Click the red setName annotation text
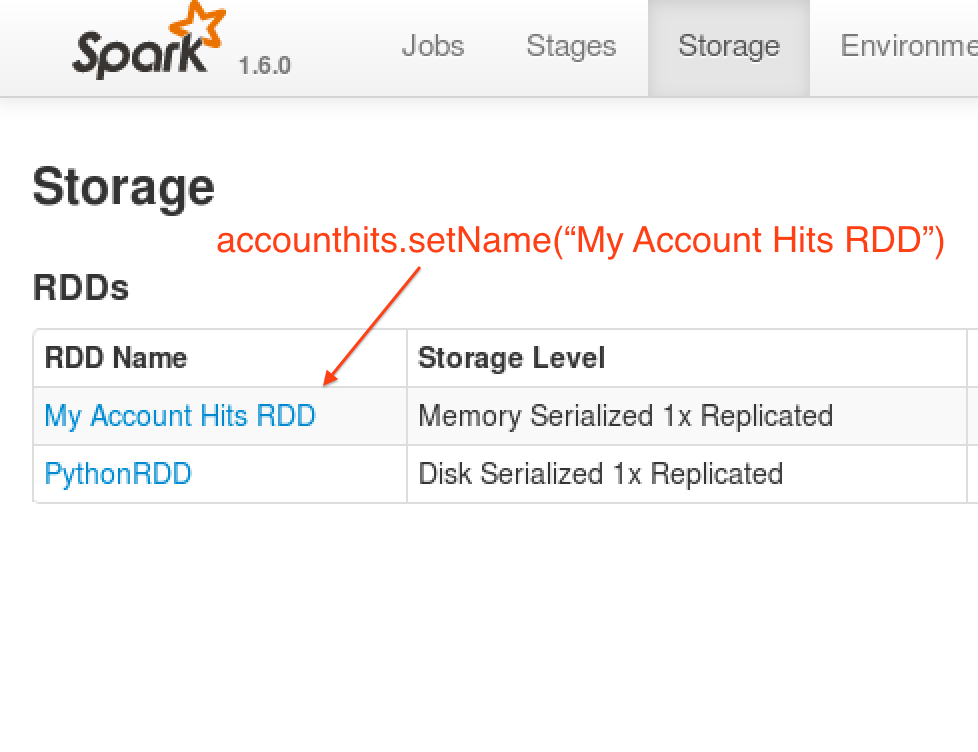978x752 pixels. tap(580, 240)
